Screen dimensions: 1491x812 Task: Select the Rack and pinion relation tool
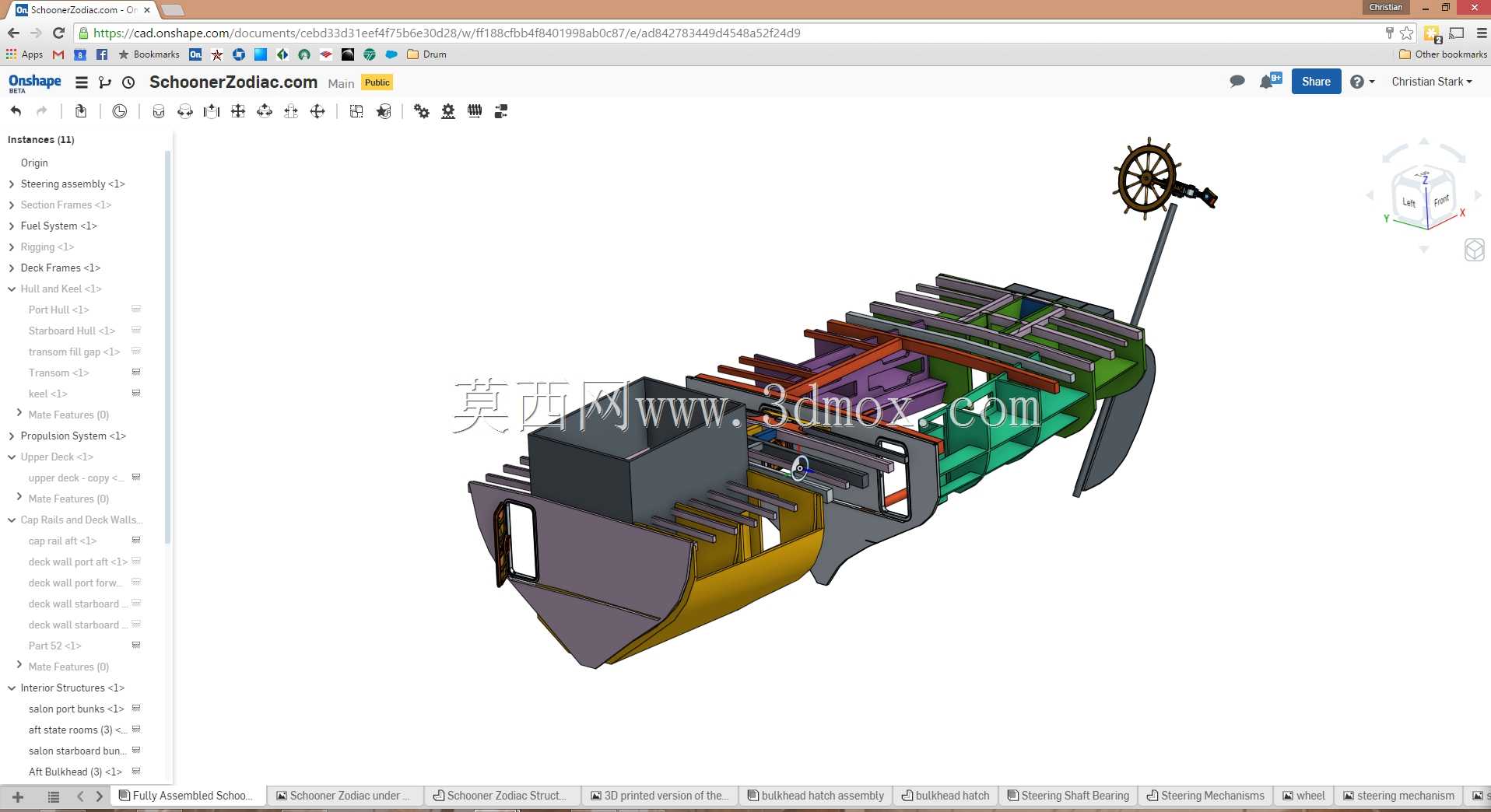pos(448,111)
